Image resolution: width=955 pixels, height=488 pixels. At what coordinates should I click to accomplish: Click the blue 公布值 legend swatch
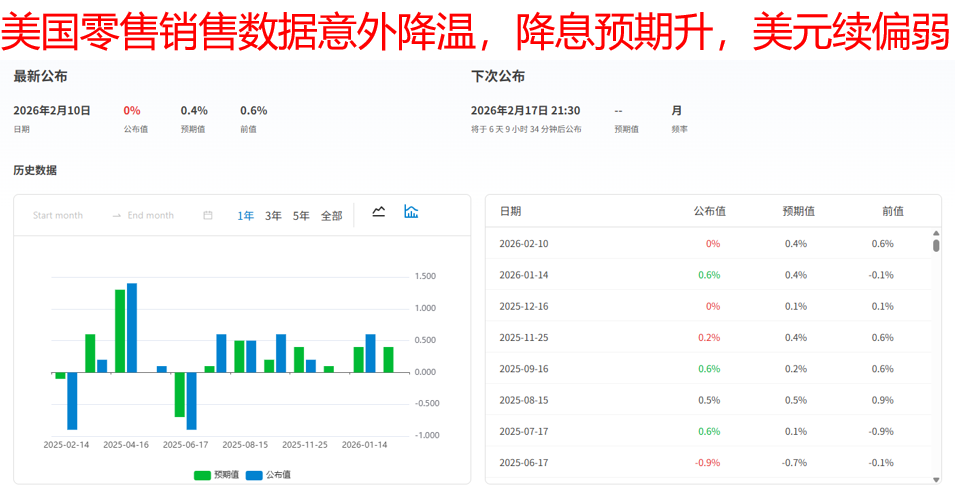pos(253,475)
